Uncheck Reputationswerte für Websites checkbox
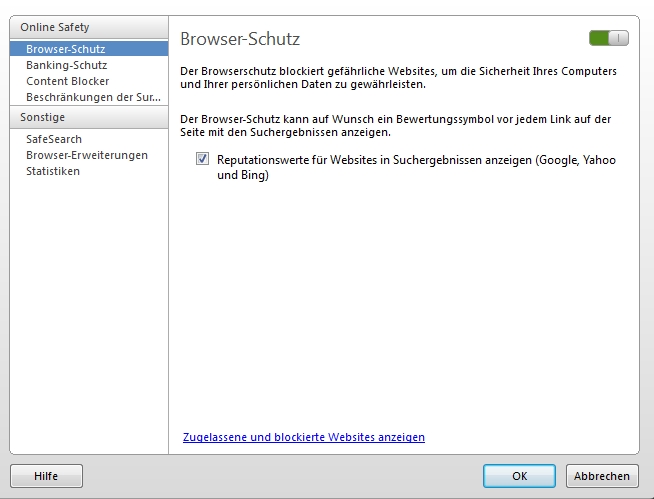Viewport: 654px width, 499px height. coord(202,159)
